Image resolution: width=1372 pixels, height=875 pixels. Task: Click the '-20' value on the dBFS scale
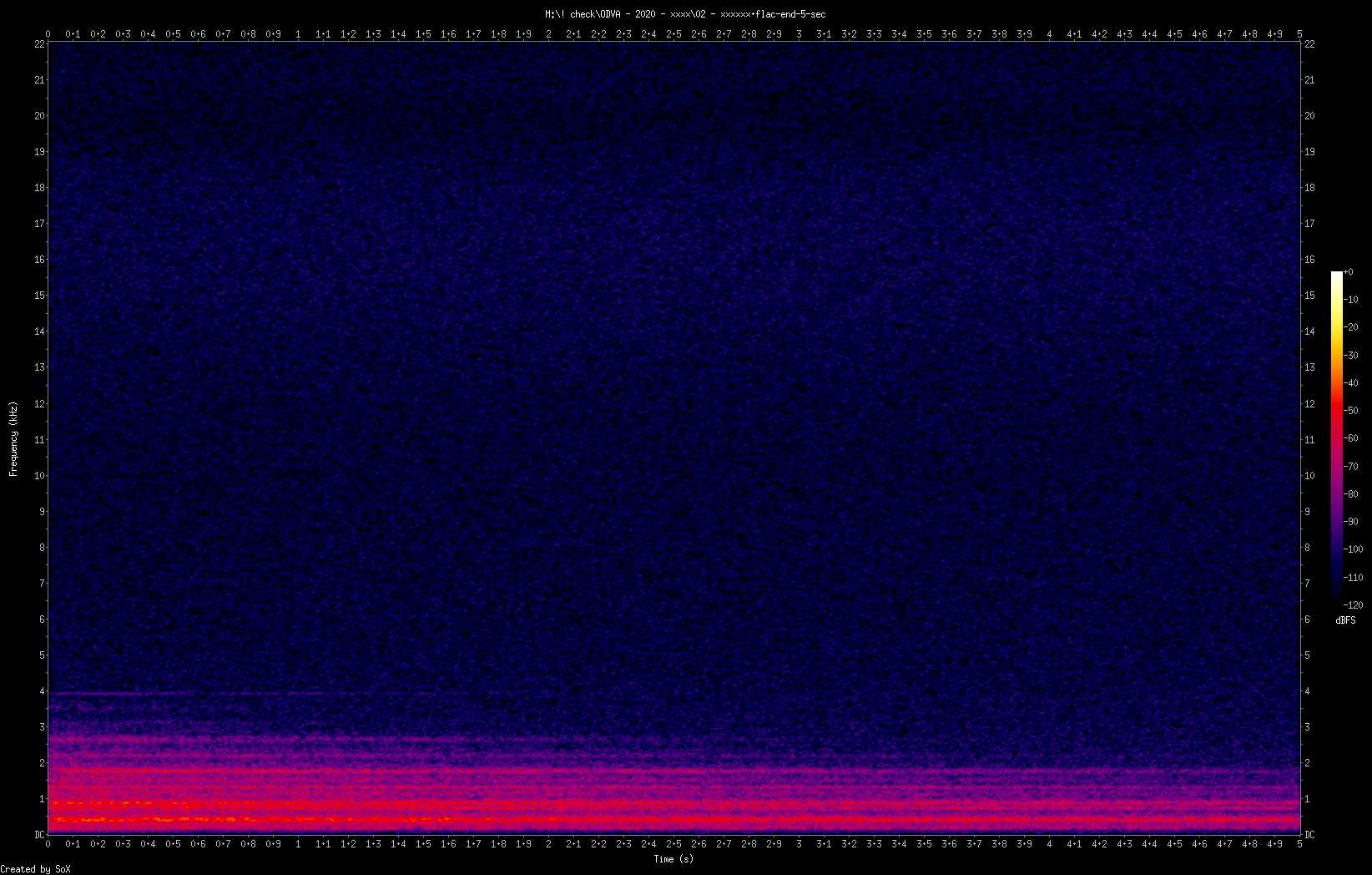pyautogui.click(x=1351, y=327)
